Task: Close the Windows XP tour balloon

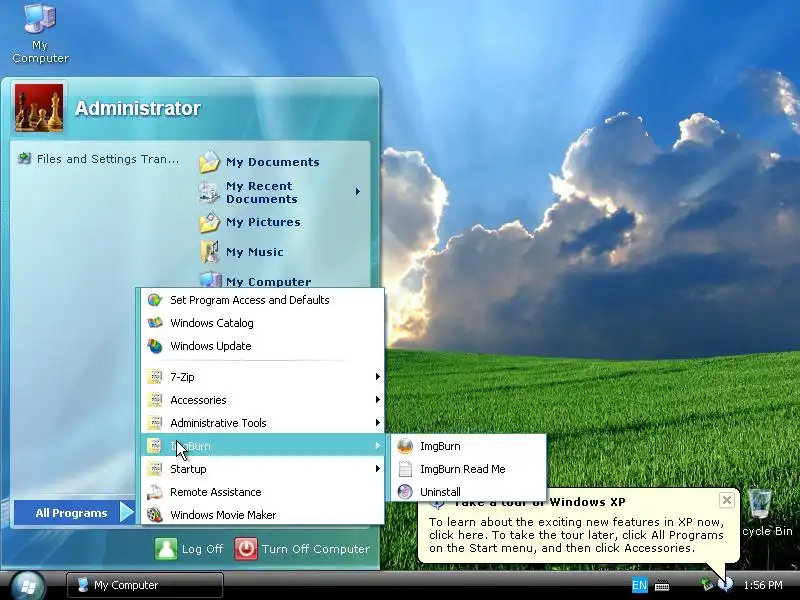Action: coord(727,500)
